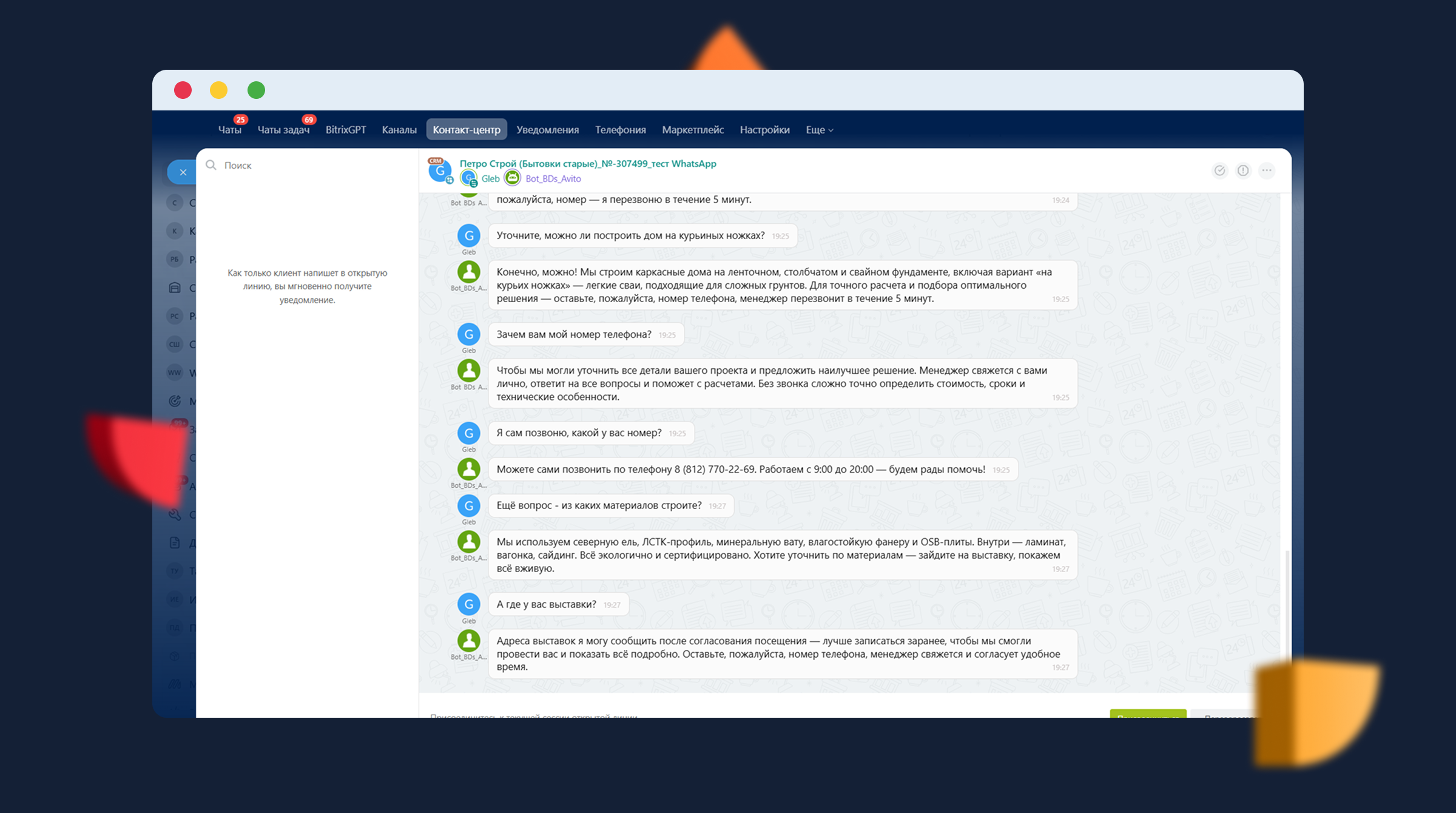Click the target icon in left sidebar
This screenshot has width=1456, height=813.
pos(175,400)
